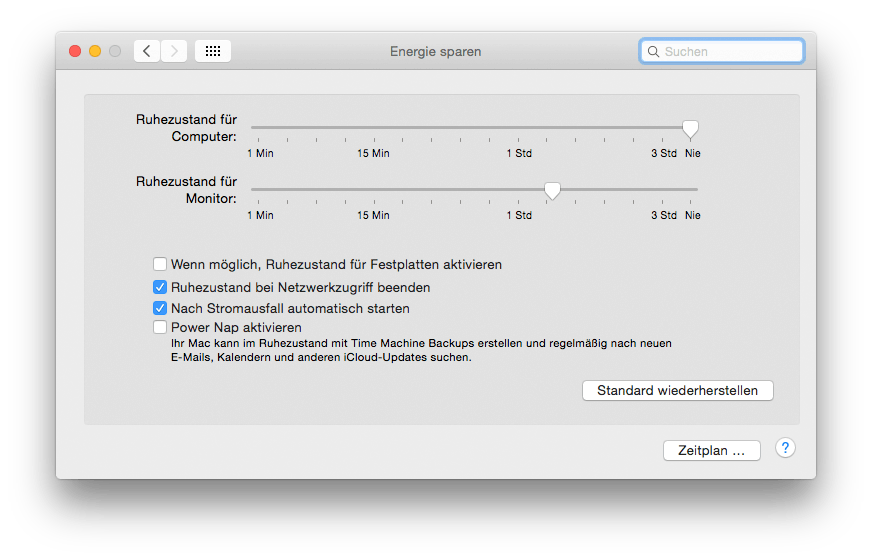Screen dimensions: 872x559
Task: Disable Nach Stromausfall automatisch starten
Action: (160, 308)
